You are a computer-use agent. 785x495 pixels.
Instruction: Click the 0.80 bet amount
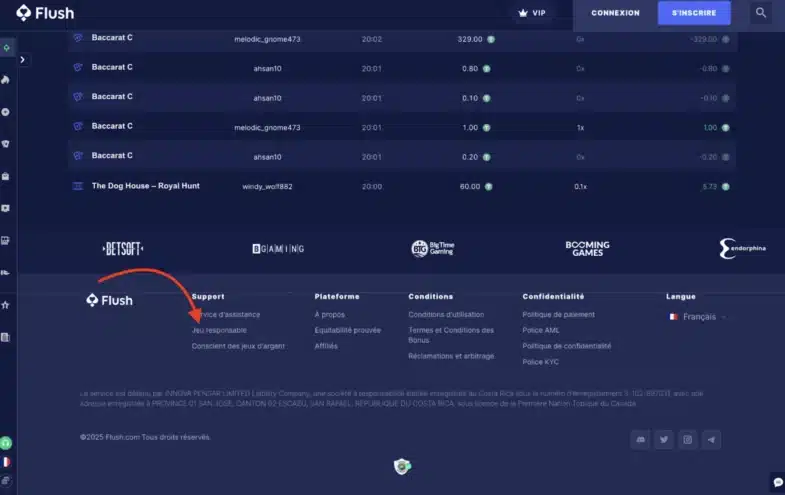pos(470,69)
